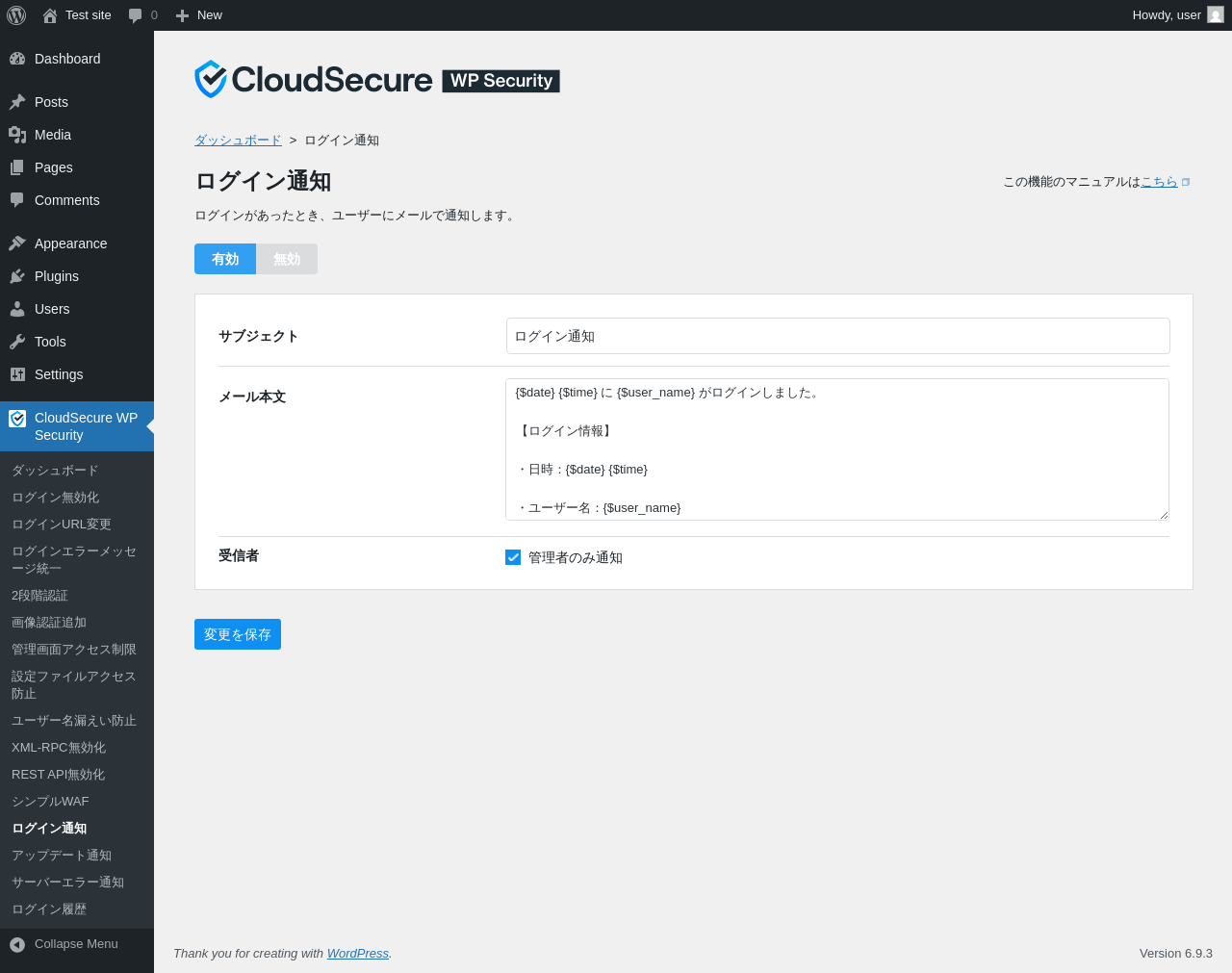Open the Test site home icon

tap(50, 15)
